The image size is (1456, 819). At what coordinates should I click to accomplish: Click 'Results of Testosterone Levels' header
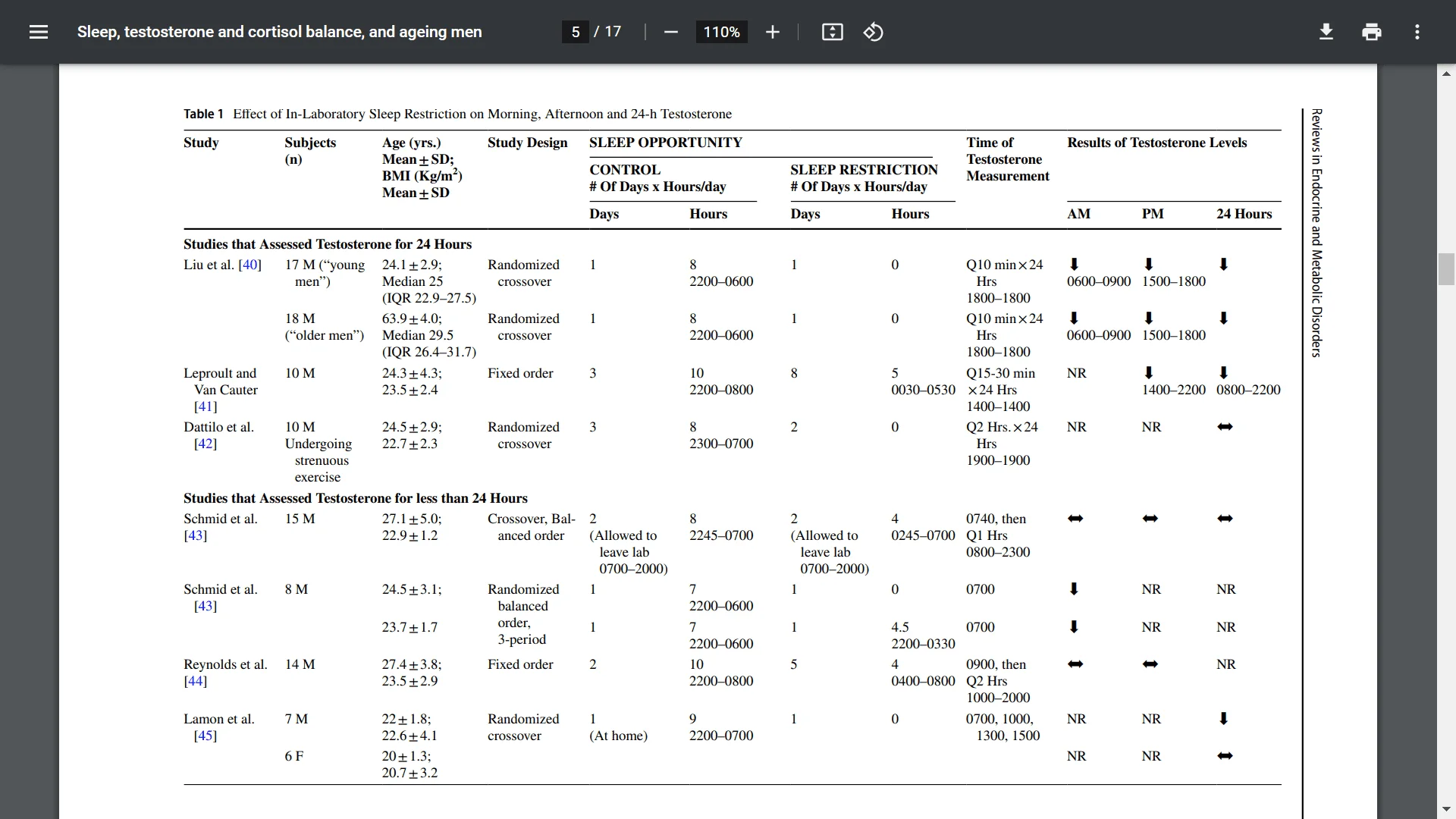pos(1157,143)
